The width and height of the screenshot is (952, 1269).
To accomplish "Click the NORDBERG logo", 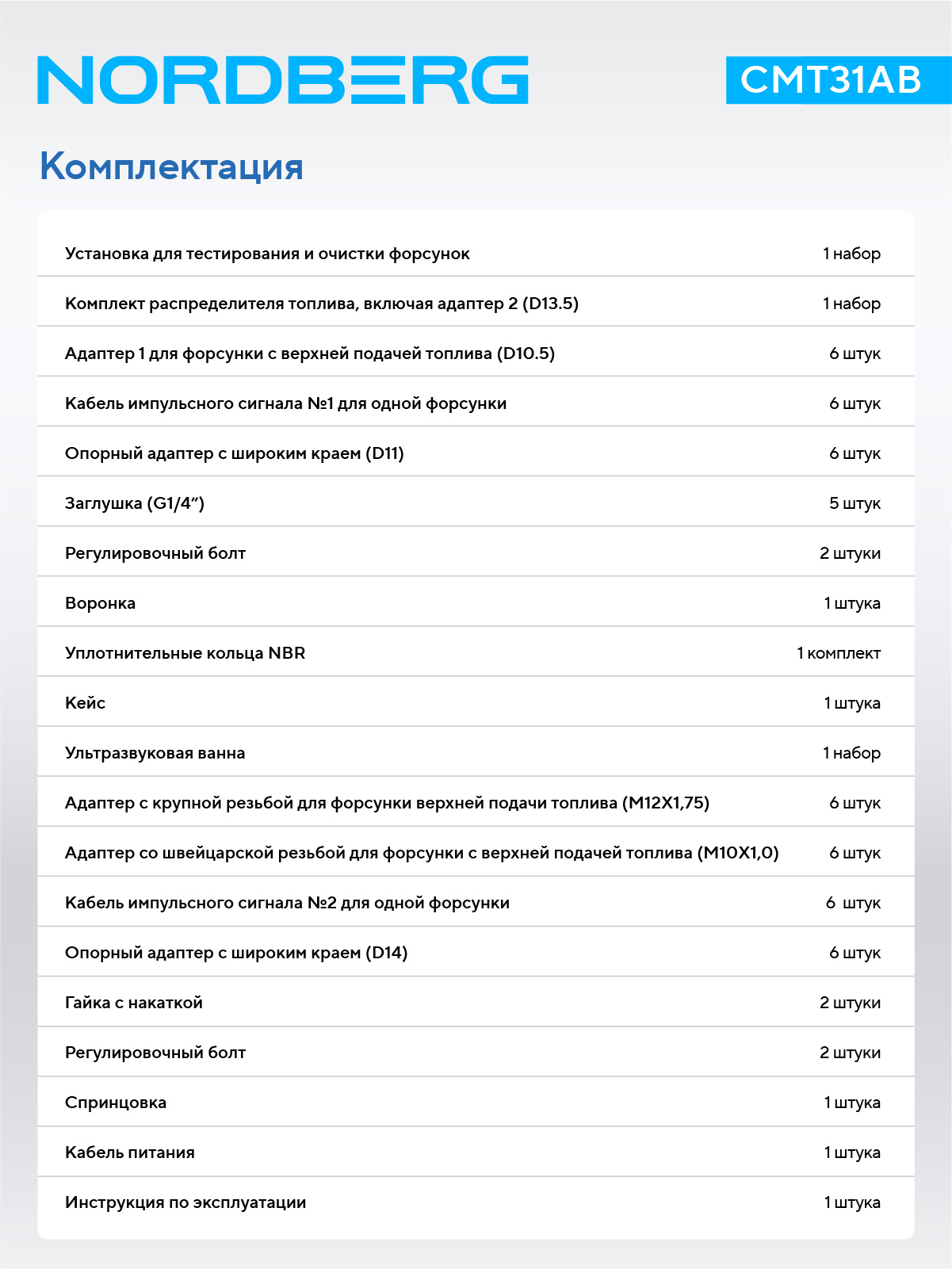I will pyautogui.click(x=283, y=80).
